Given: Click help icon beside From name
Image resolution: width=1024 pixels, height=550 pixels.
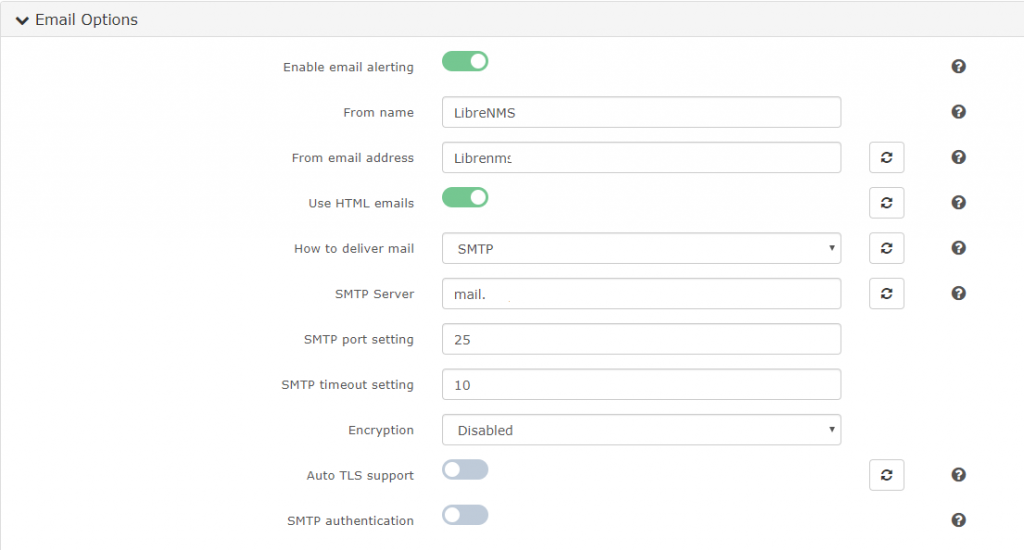Looking at the screenshot, I should coord(958,112).
